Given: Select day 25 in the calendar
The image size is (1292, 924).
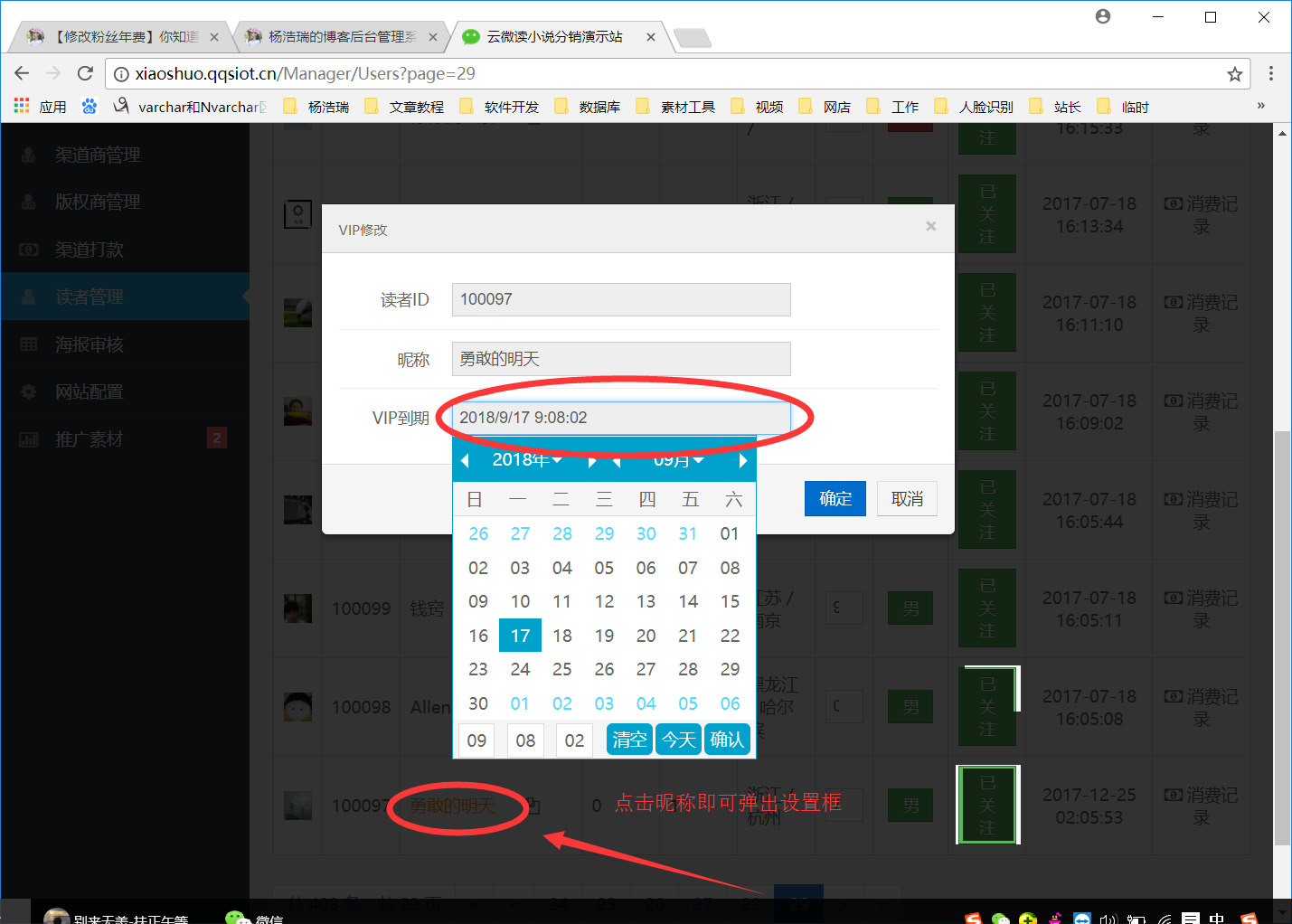Looking at the screenshot, I should pyautogui.click(x=561, y=669).
